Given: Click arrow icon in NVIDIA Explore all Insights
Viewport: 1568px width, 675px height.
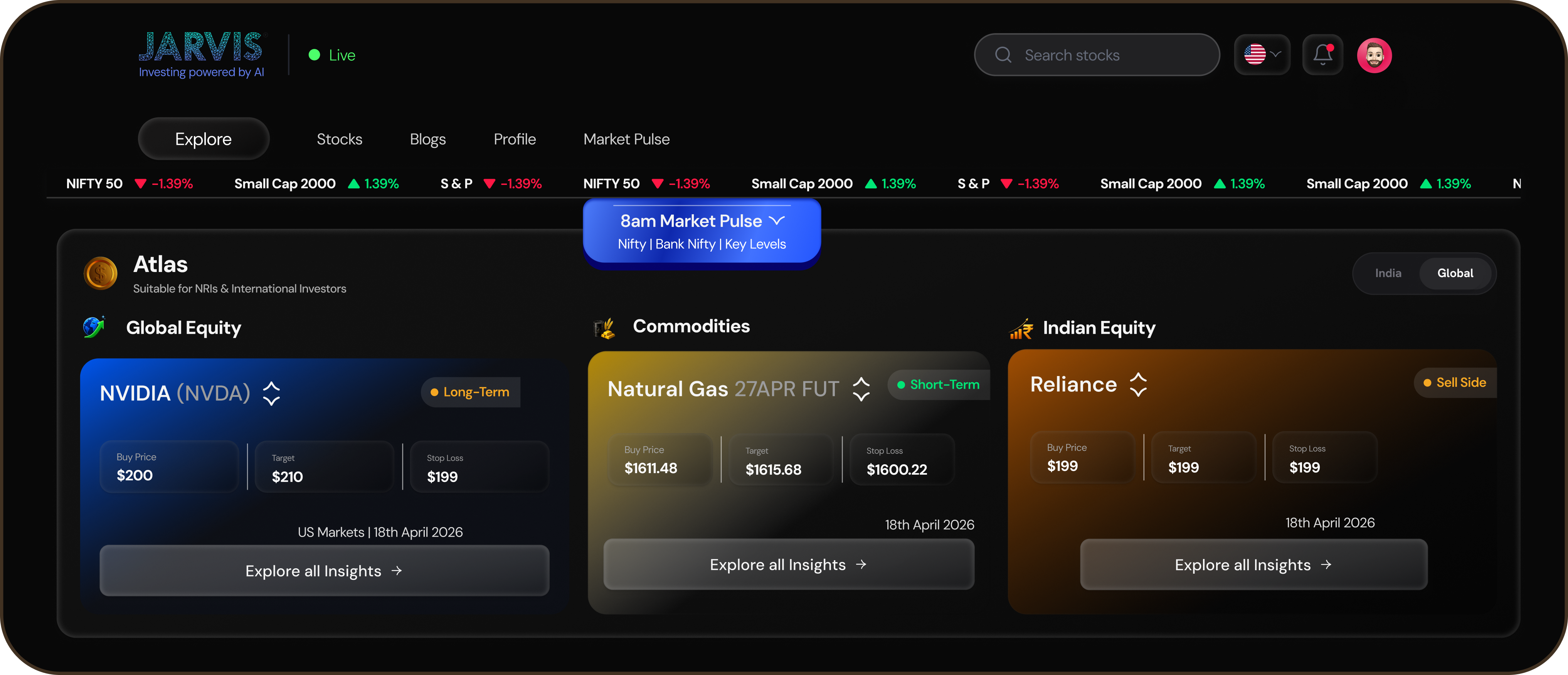Looking at the screenshot, I should coord(397,571).
